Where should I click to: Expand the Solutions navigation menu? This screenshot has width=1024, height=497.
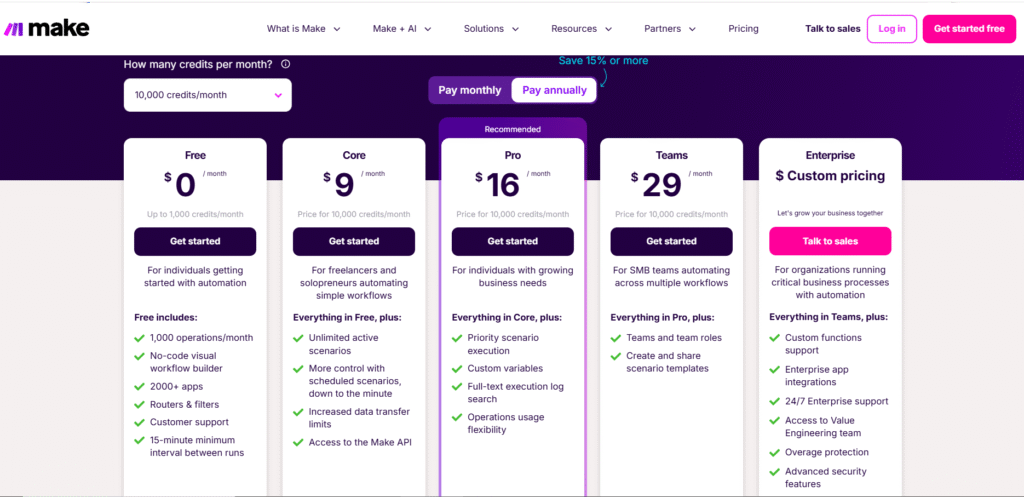489,29
